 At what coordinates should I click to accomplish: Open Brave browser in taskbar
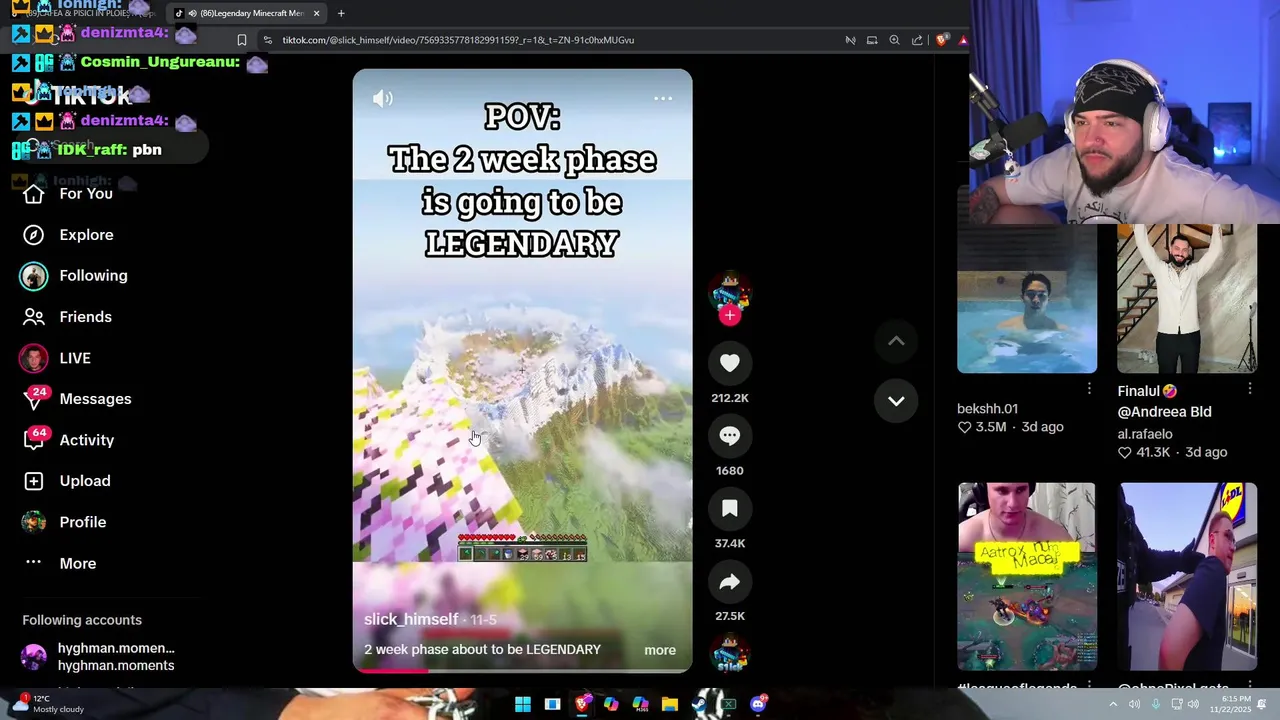(x=582, y=704)
